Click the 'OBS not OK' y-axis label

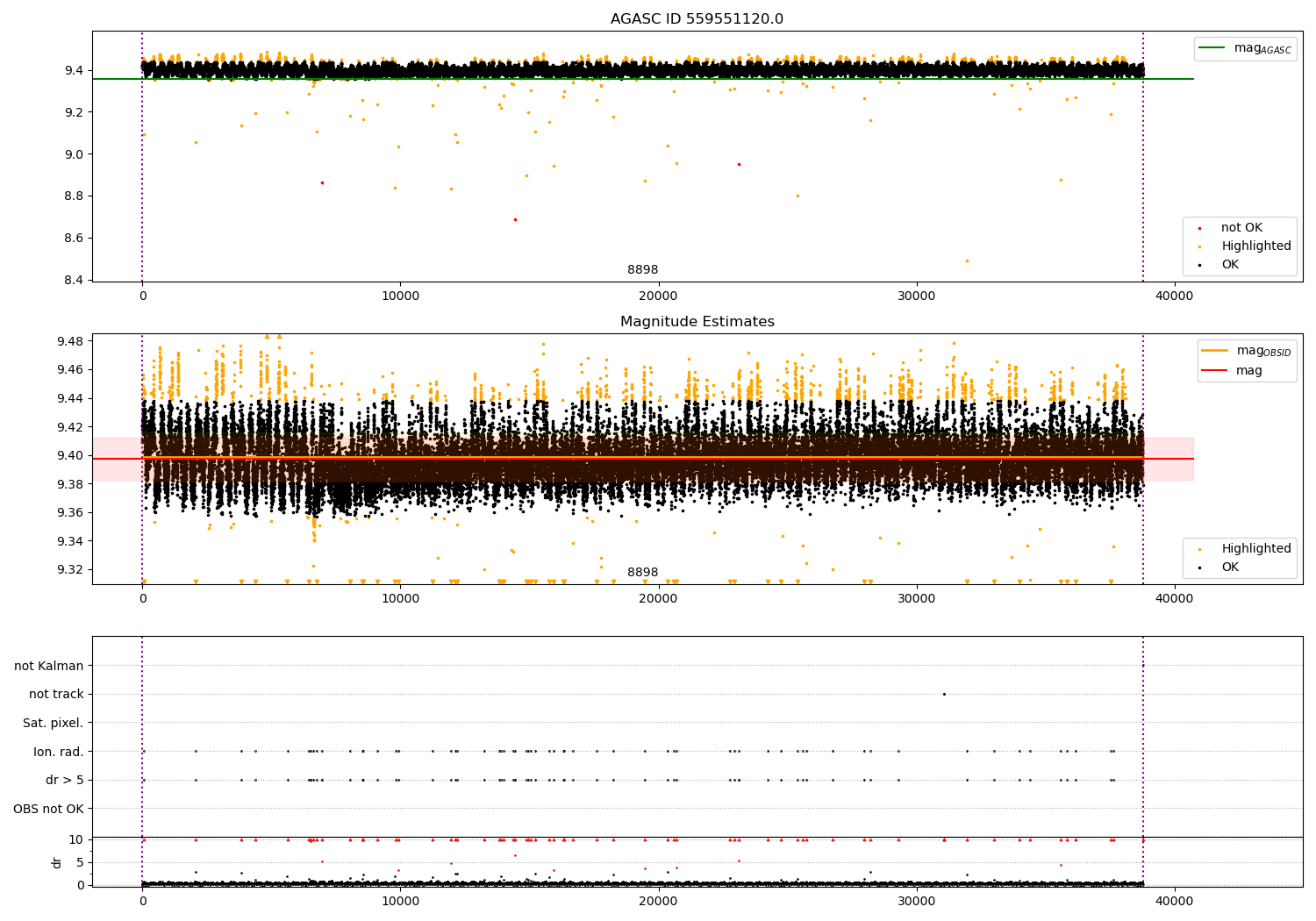(x=48, y=809)
